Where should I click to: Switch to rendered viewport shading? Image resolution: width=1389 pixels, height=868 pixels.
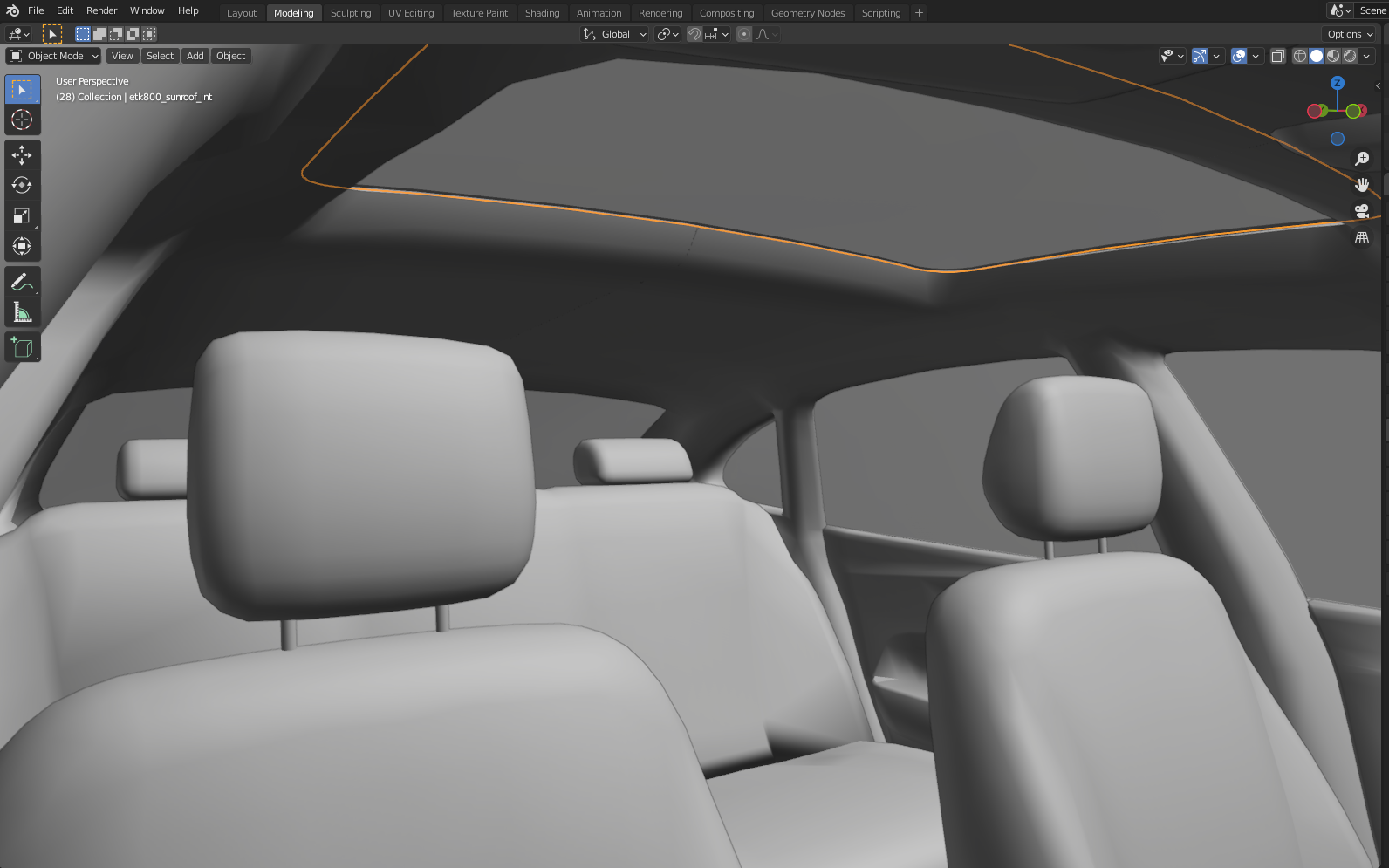click(x=1350, y=56)
